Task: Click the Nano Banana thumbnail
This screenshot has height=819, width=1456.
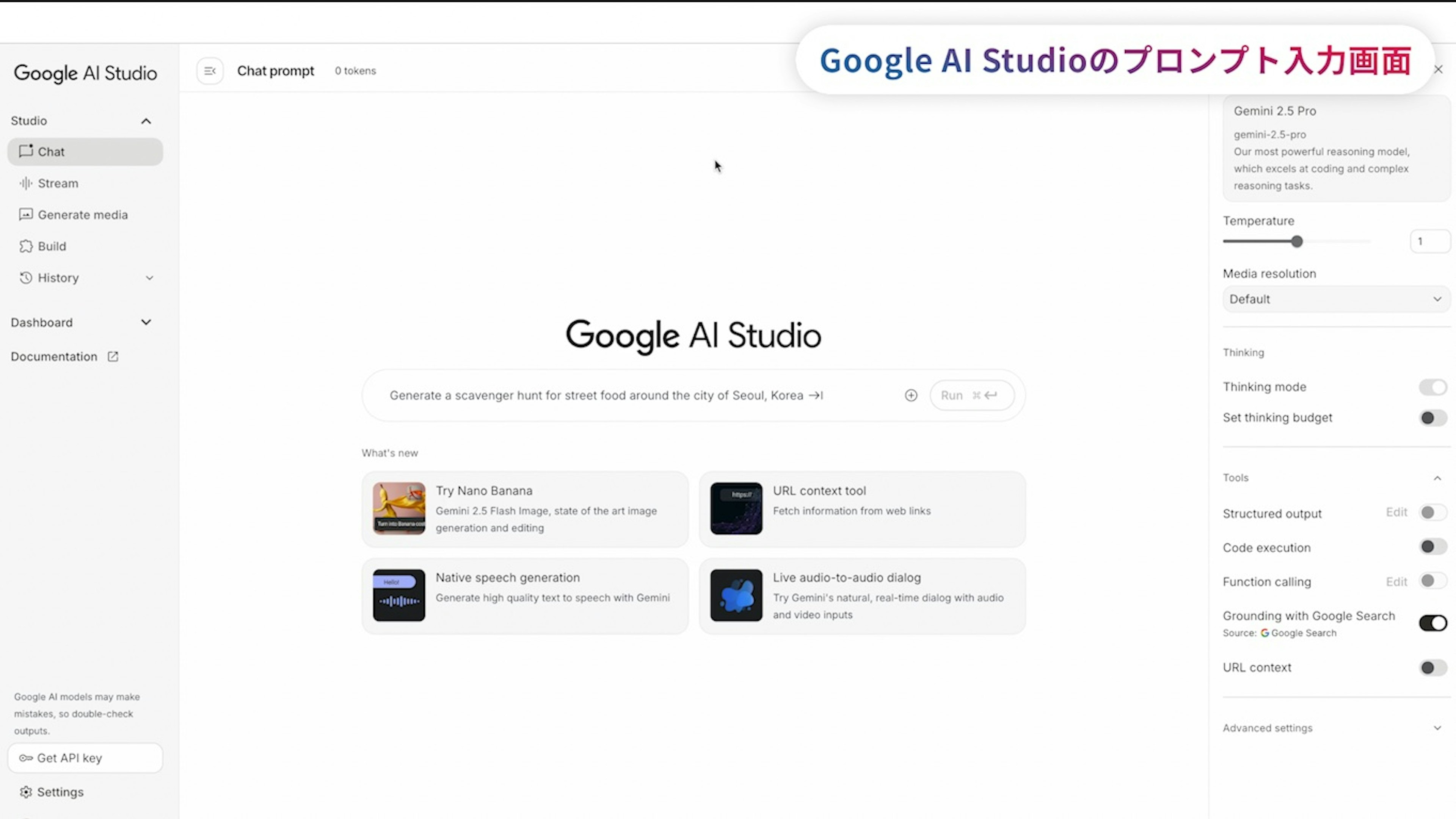Action: [x=399, y=508]
